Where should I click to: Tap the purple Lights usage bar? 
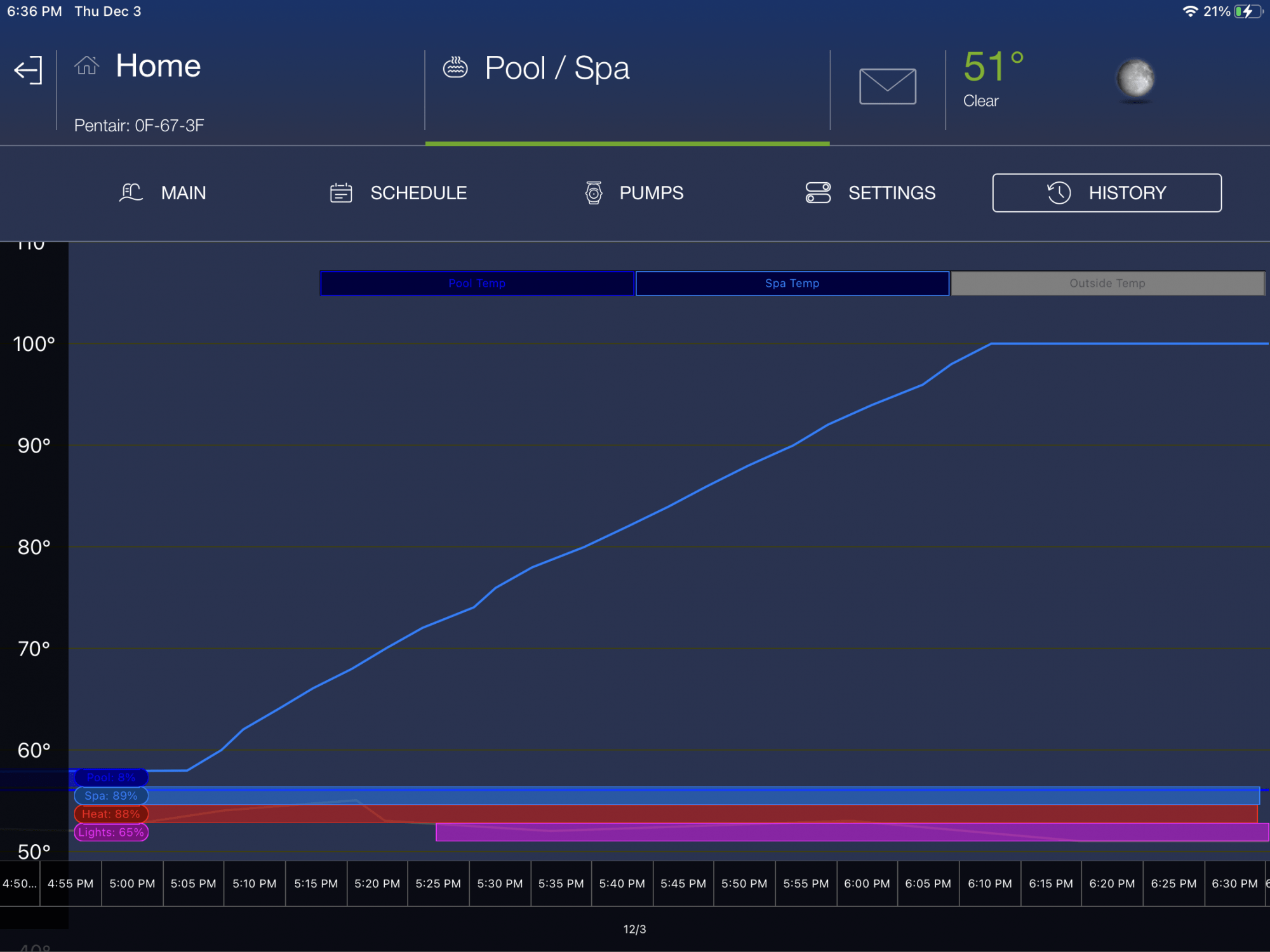pyautogui.click(x=852, y=833)
